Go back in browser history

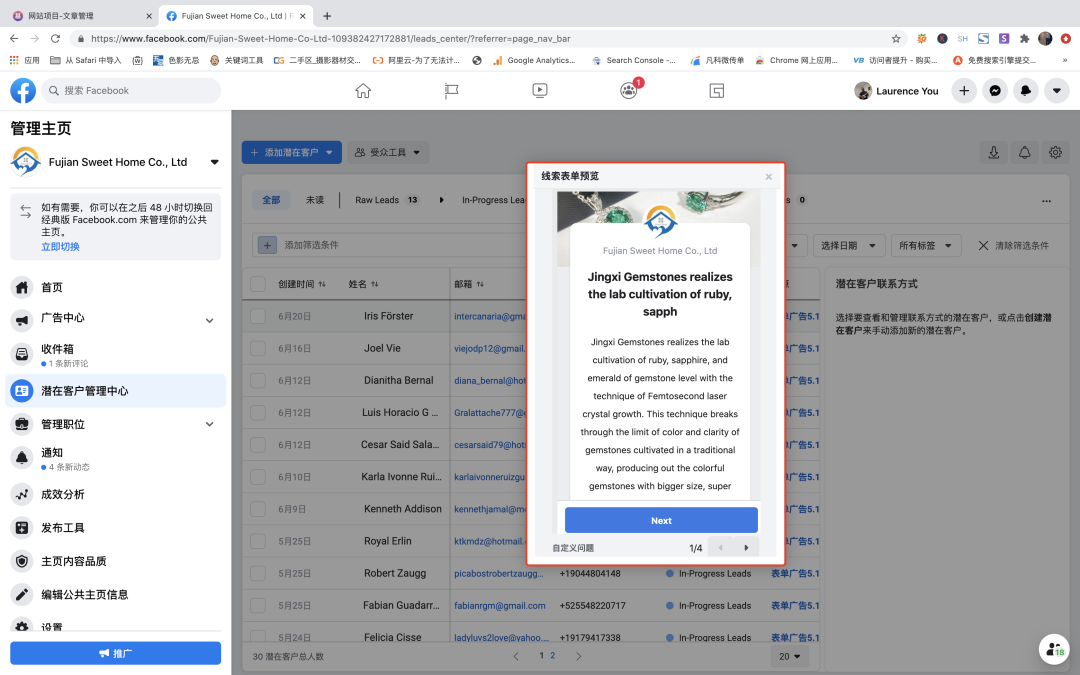pos(14,39)
